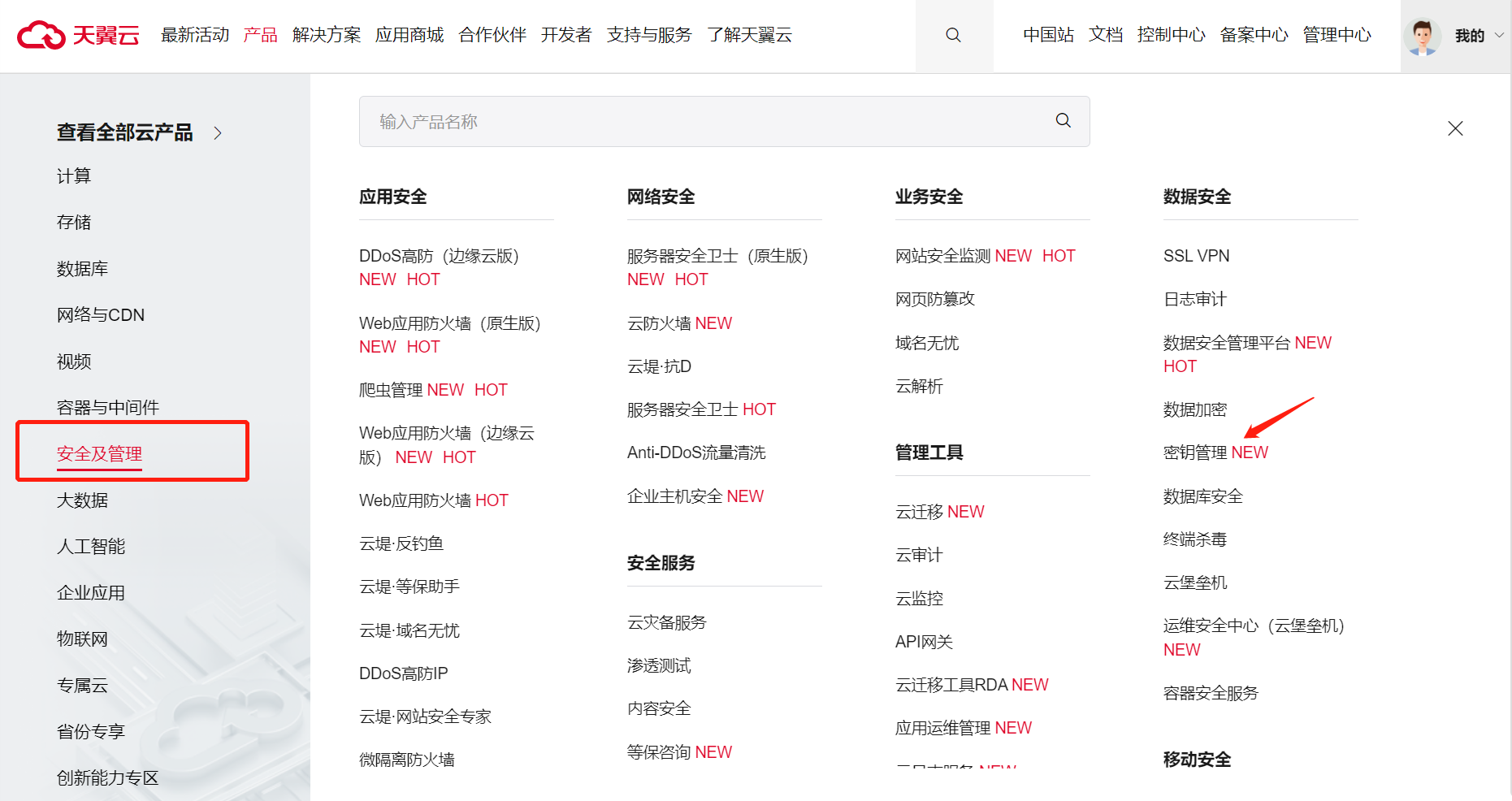Viewport: 1512px width, 801px height.
Task: Open 云解析 product link
Action: pos(919,386)
